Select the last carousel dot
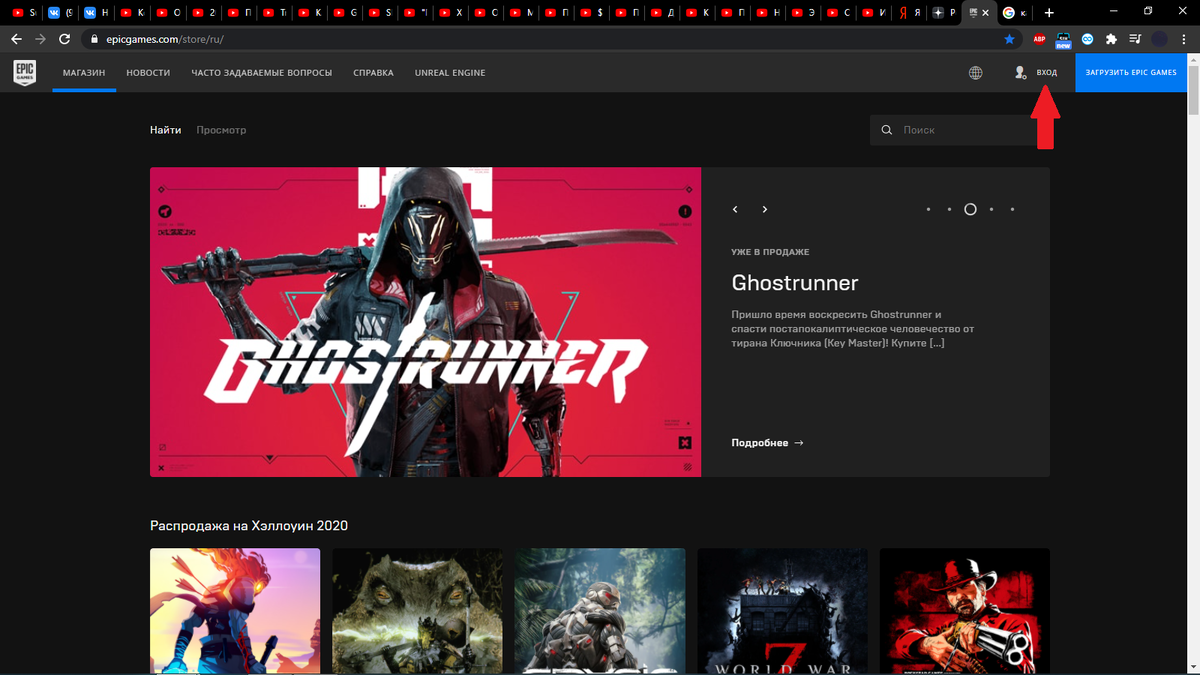Screen dimensions: 1200x675 pos(1012,209)
